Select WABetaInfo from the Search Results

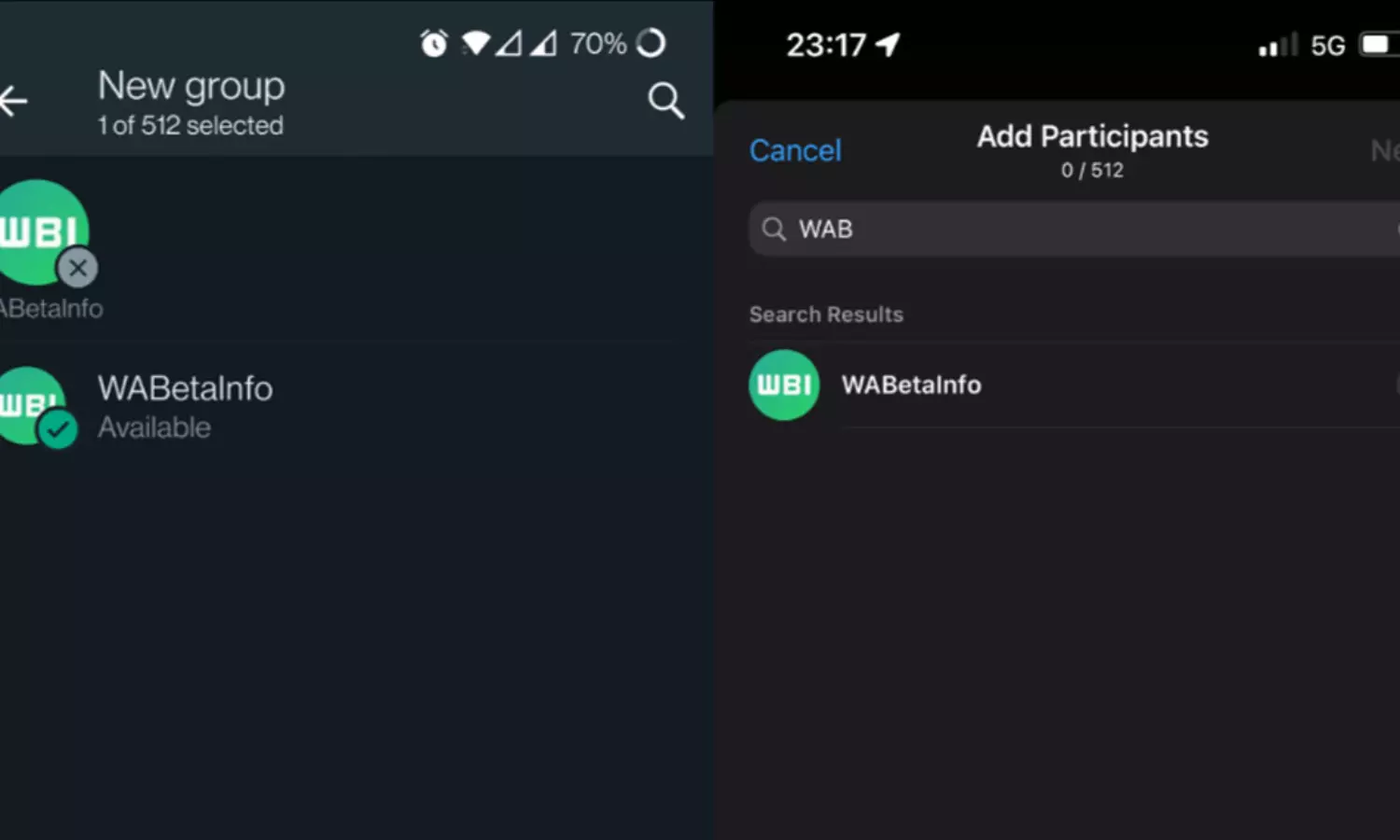(1074, 385)
